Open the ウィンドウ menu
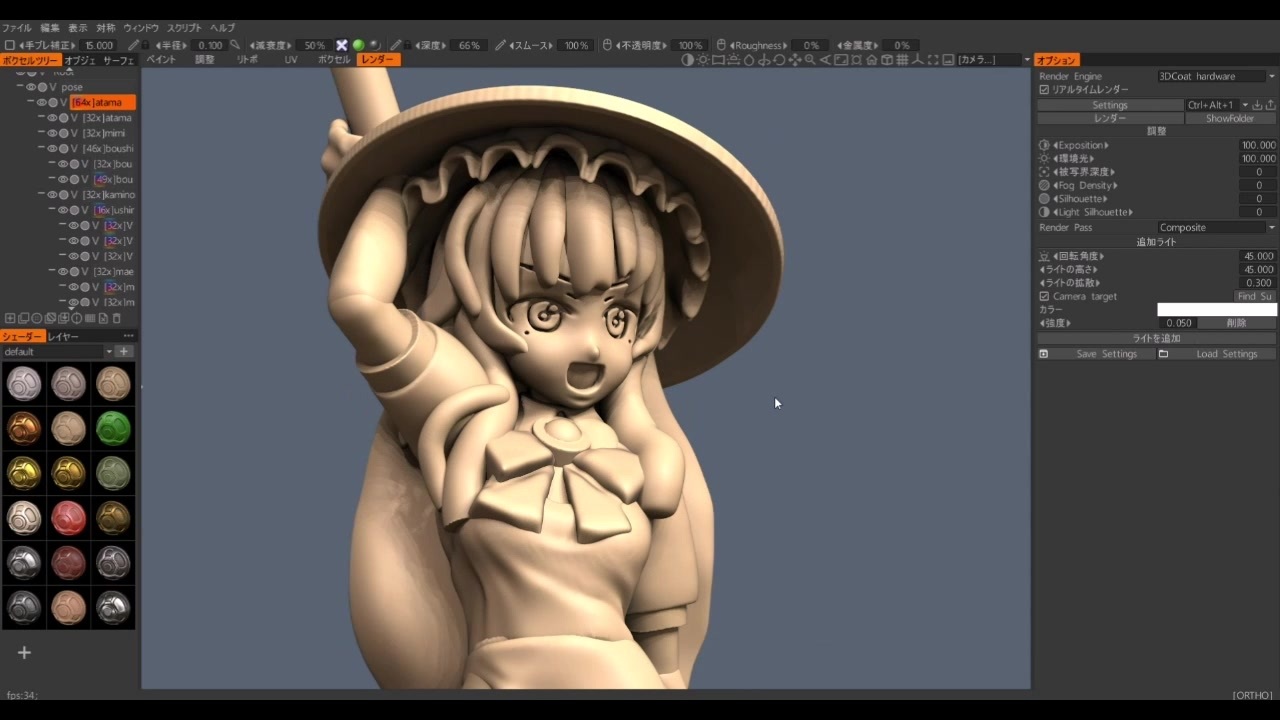The image size is (1280, 720). coord(141,28)
